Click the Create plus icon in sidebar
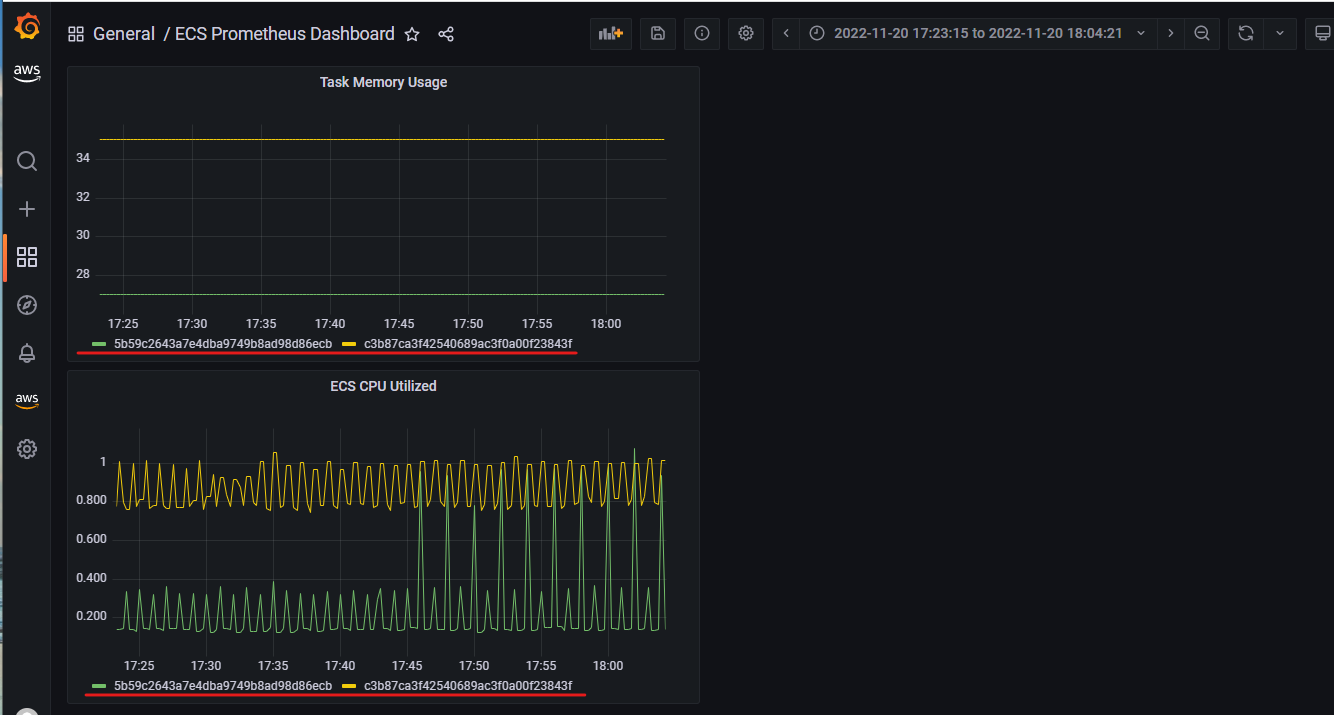1334x715 pixels. [x=27, y=209]
